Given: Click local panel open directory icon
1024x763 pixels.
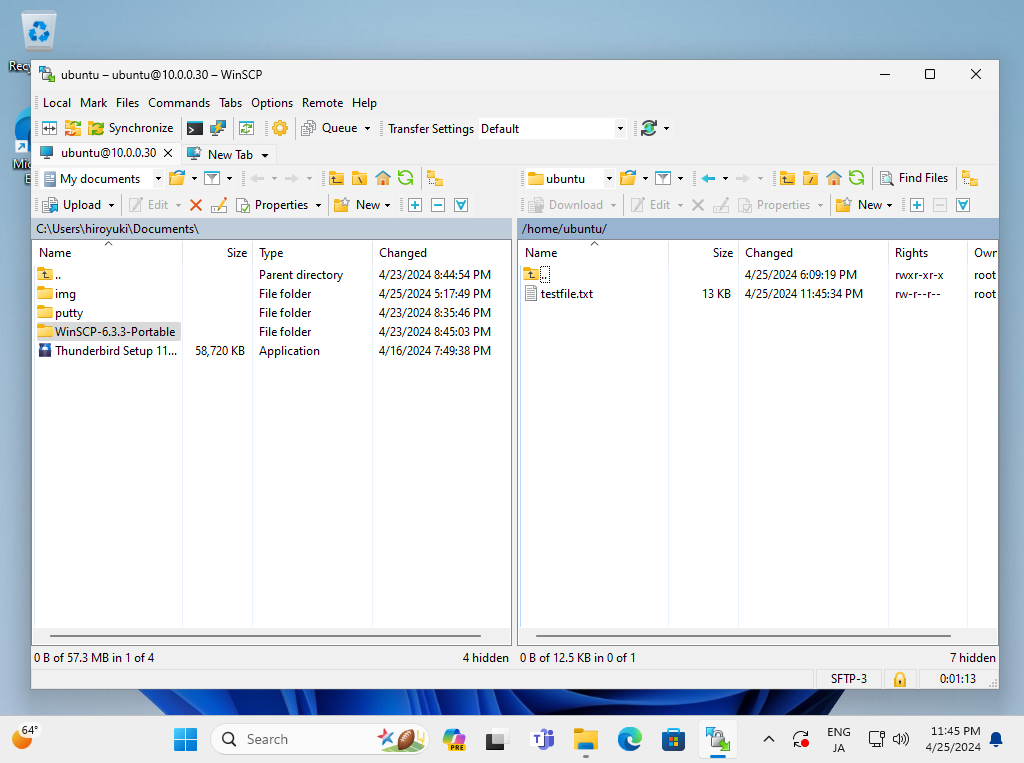Looking at the screenshot, I should point(177,178).
